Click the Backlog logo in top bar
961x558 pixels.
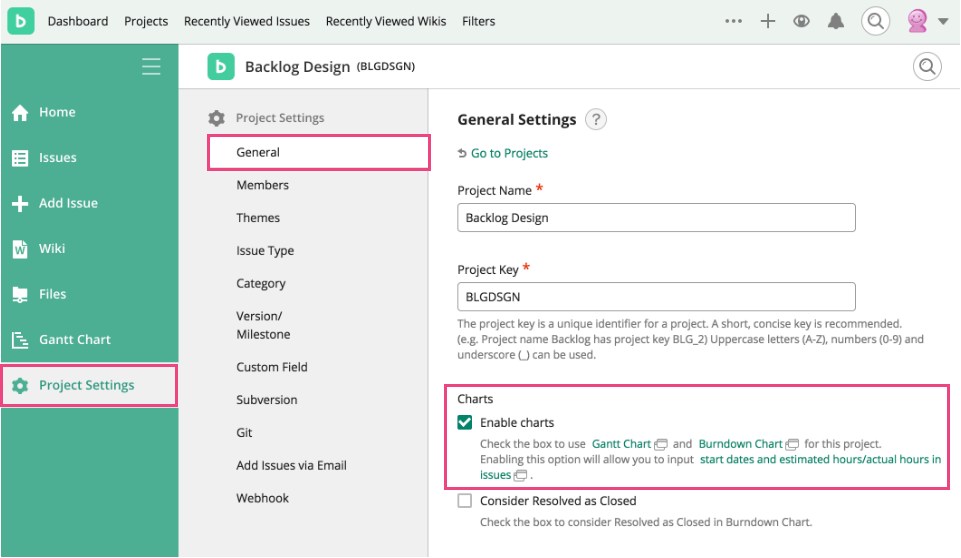[20, 21]
